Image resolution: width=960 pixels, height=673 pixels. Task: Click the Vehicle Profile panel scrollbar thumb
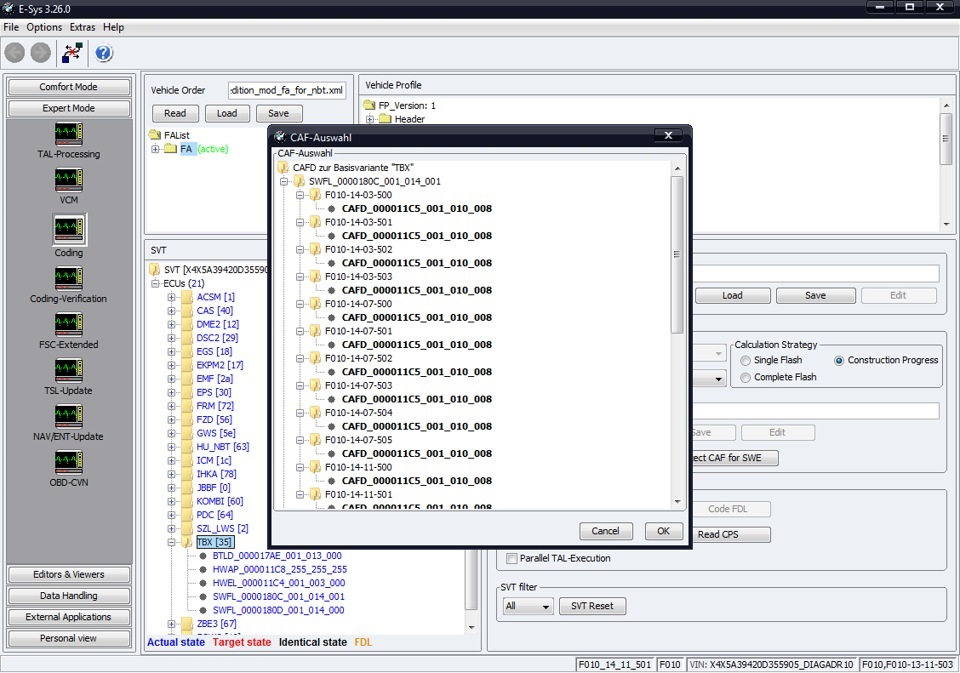click(x=946, y=139)
